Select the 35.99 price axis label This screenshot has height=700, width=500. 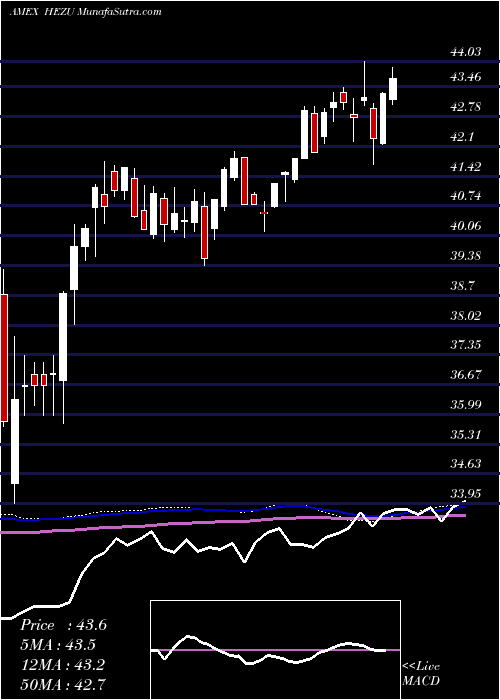(x=466, y=404)
